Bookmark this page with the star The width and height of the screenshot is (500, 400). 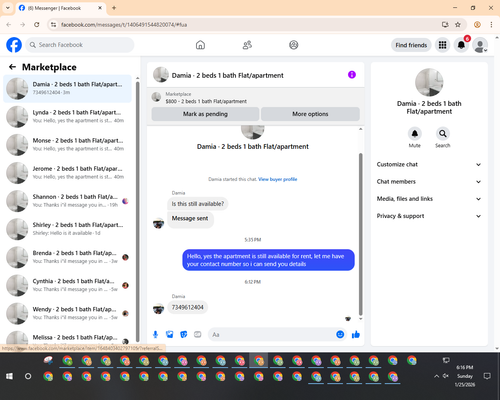pos(458,25)
